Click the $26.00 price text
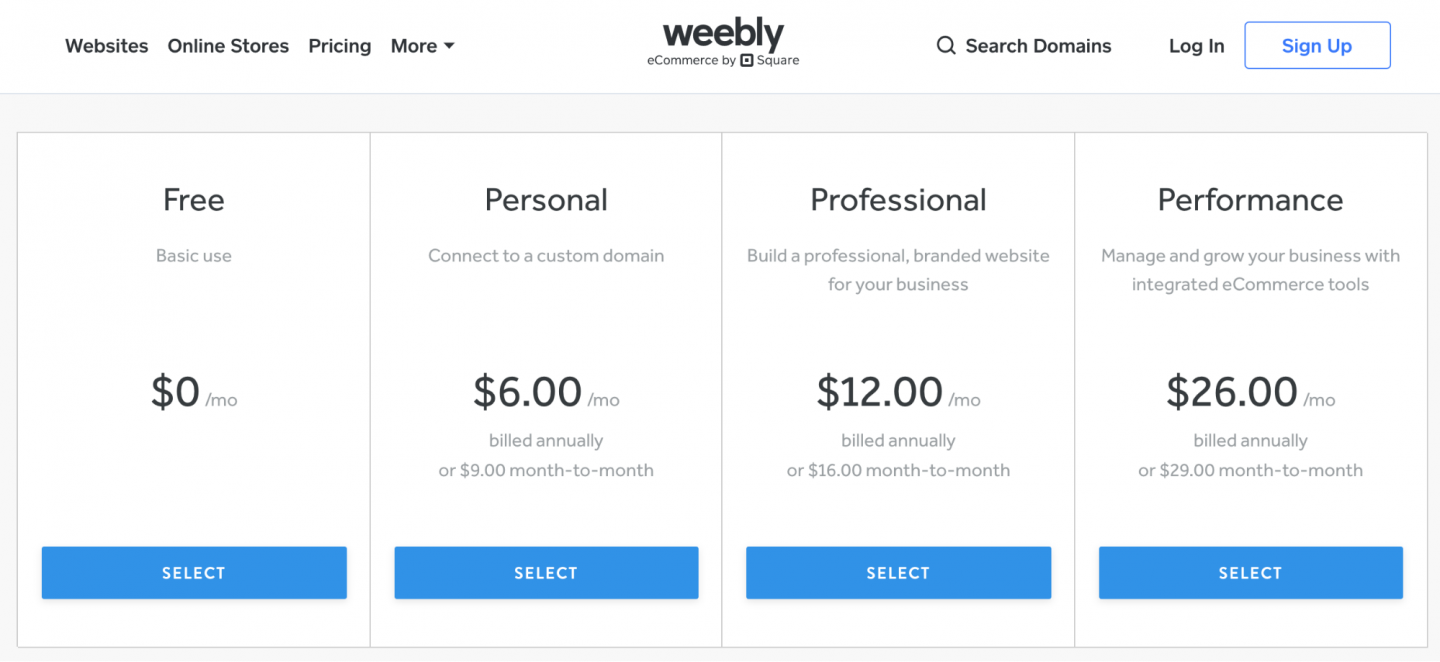Image resolution: width=1440 pixels, height=662 pixels. point(1232,392)
